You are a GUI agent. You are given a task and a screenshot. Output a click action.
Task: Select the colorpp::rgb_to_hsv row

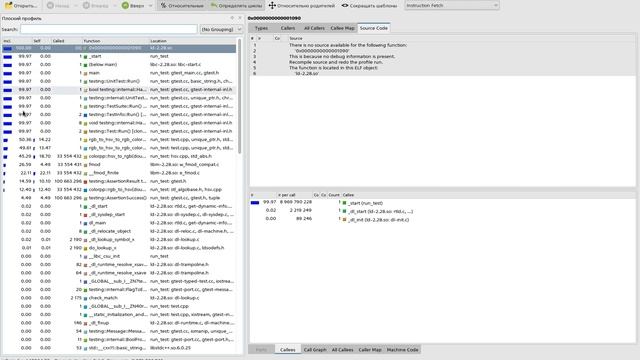click(119, 189)
